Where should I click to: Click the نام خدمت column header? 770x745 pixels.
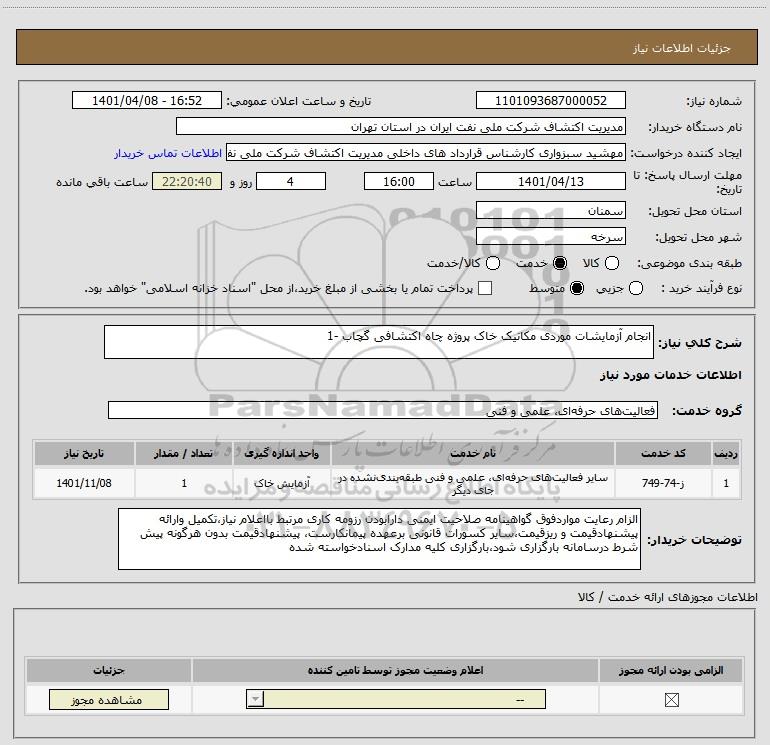(x=473, y=453)
